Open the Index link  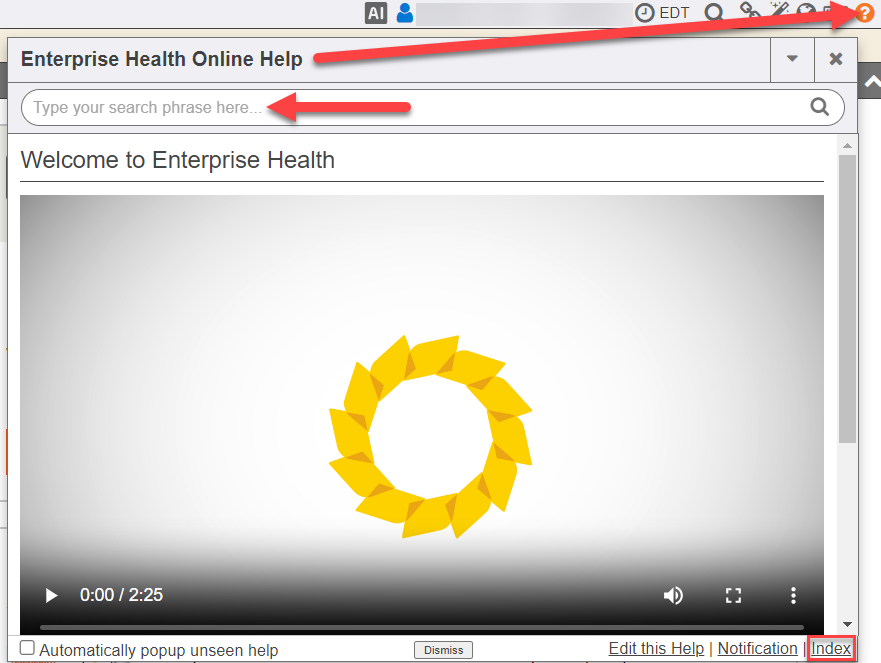831,649
